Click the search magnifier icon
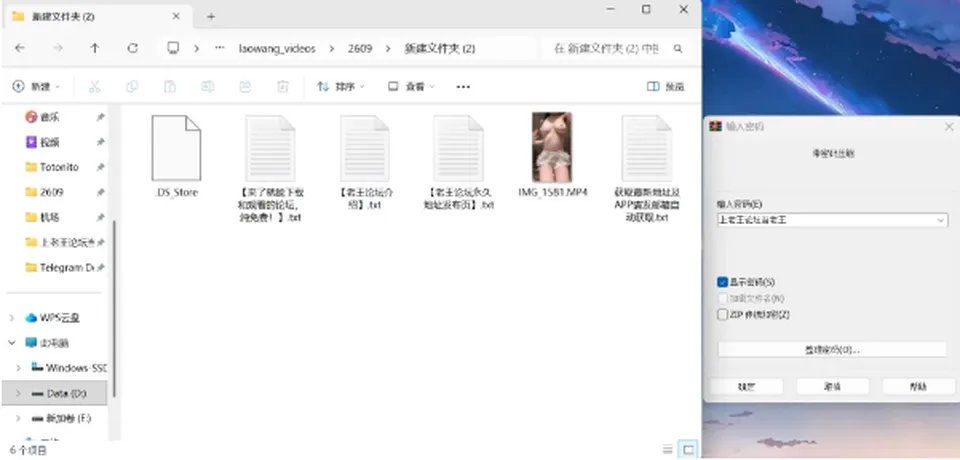This screenshot has width=960, height=460. coord(678,48)
